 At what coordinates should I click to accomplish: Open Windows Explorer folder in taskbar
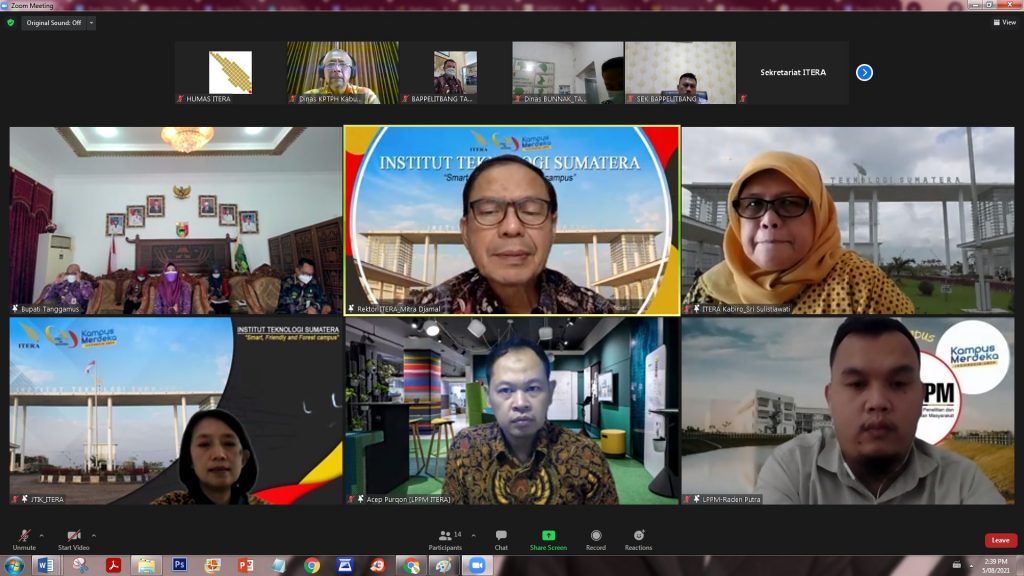[146, 566]
